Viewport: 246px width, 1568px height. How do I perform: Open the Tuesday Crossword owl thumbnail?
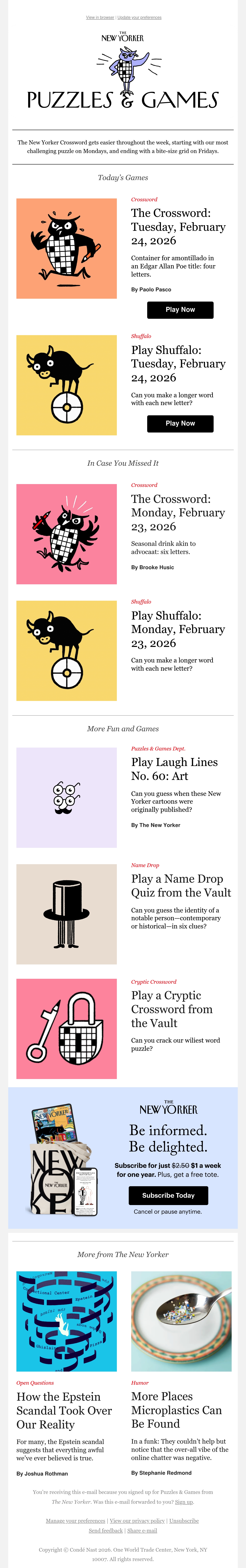click(x=67, y=248)
